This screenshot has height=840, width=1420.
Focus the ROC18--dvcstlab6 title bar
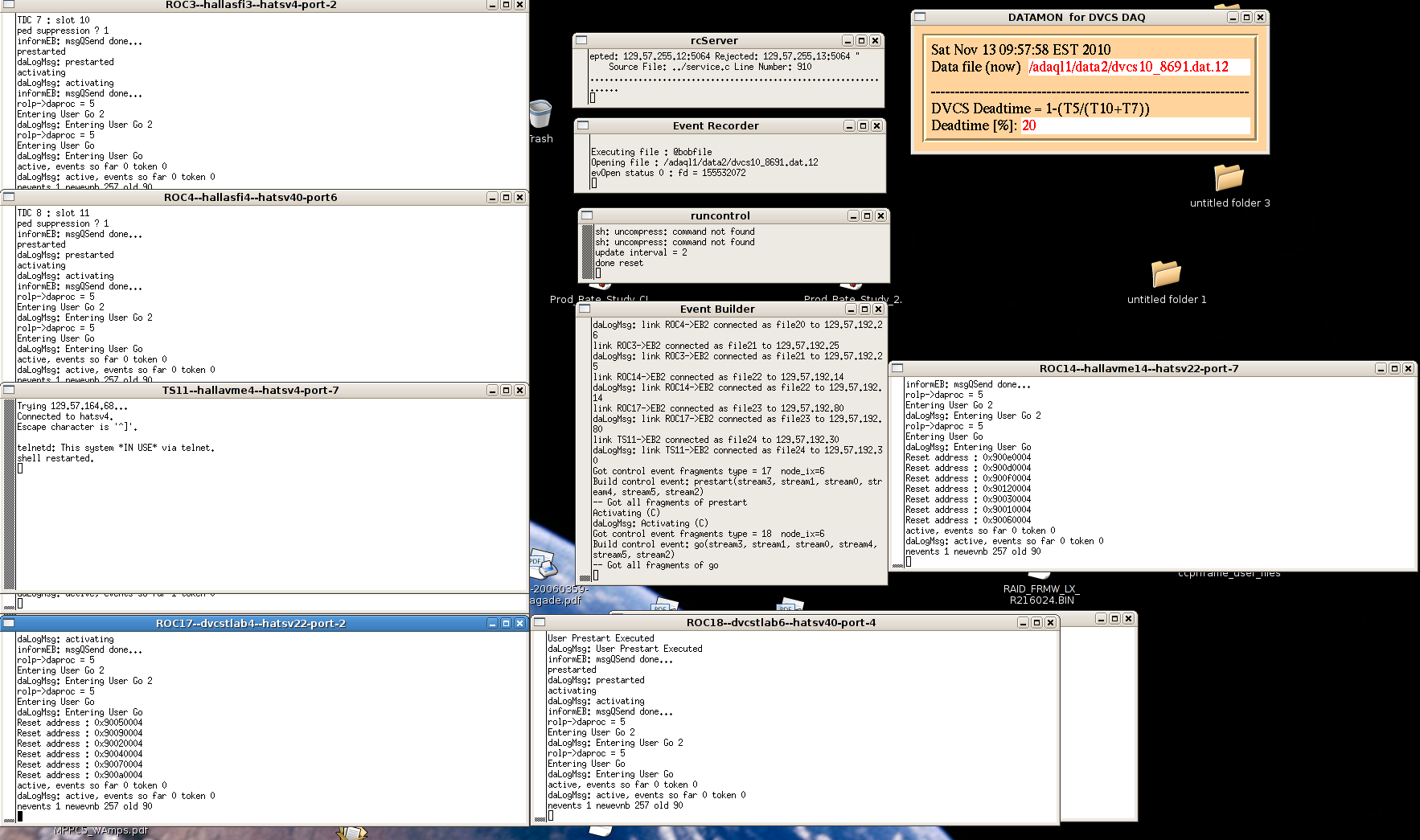(781, 622)
